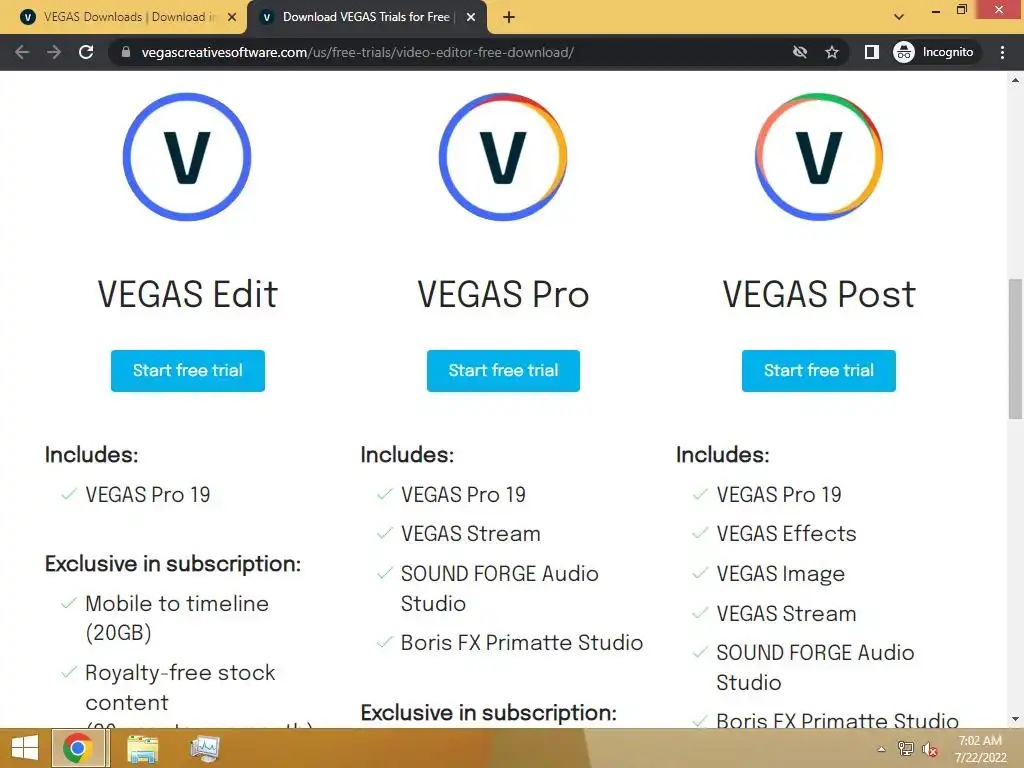This screenshot has width=1024, height=768.
Task: Close the Download VEGAS Trials tab
Action: pos(471,18)
